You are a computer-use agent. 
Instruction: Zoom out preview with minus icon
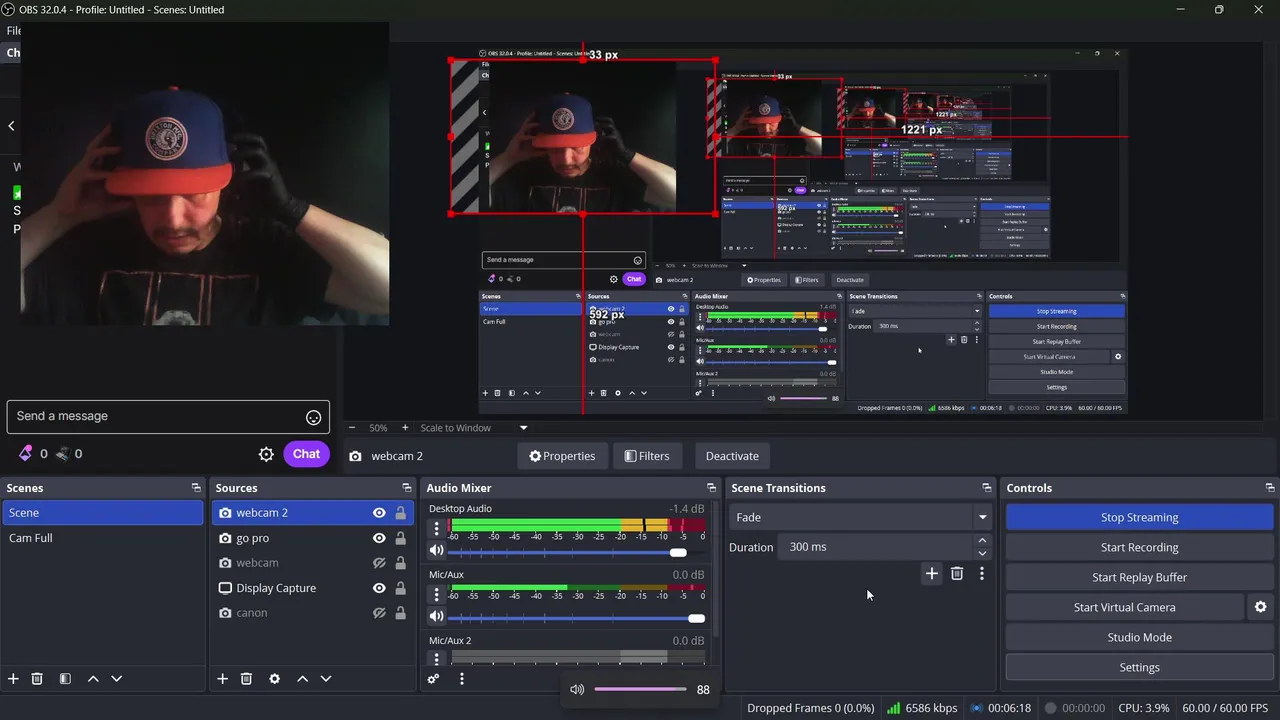point(351,428)
